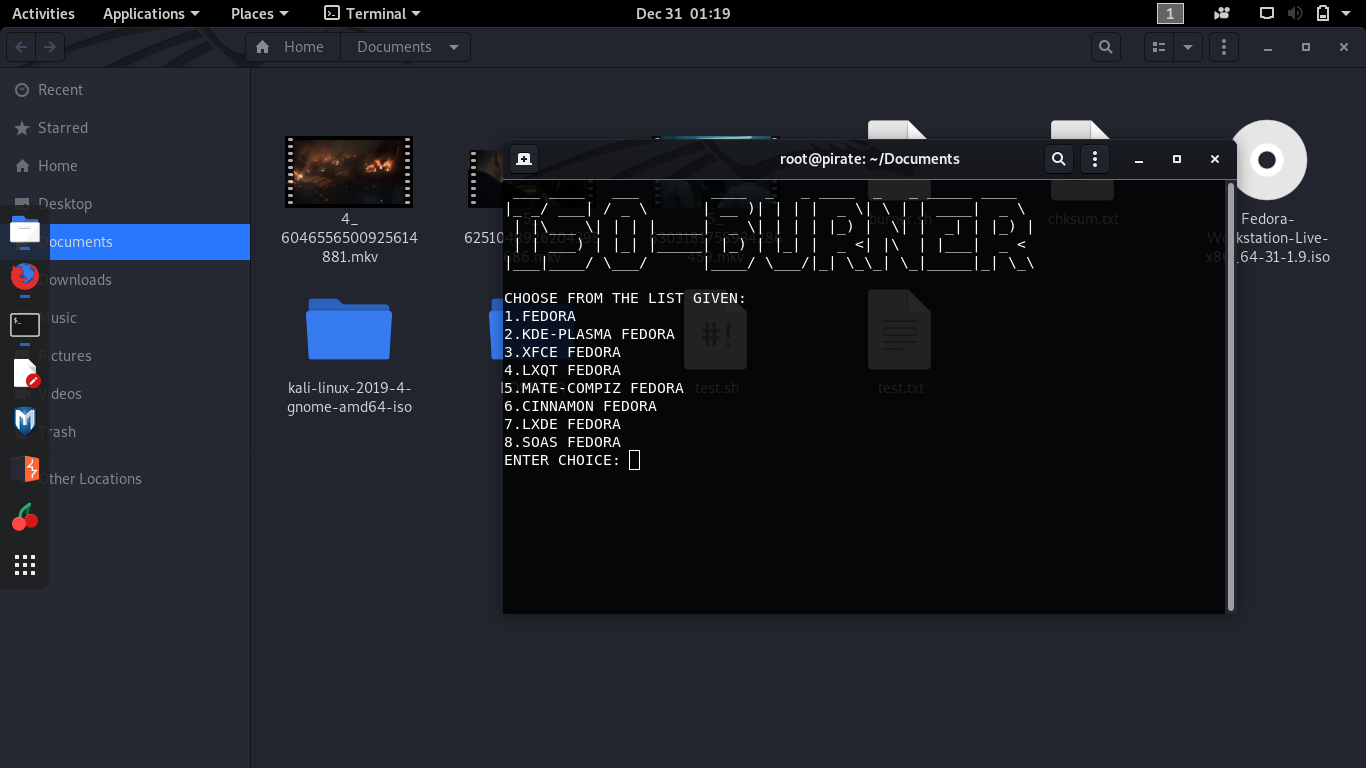The image size is (1366, 768).
Task: Select Recent in the sidebar
Action: [125, 90]
